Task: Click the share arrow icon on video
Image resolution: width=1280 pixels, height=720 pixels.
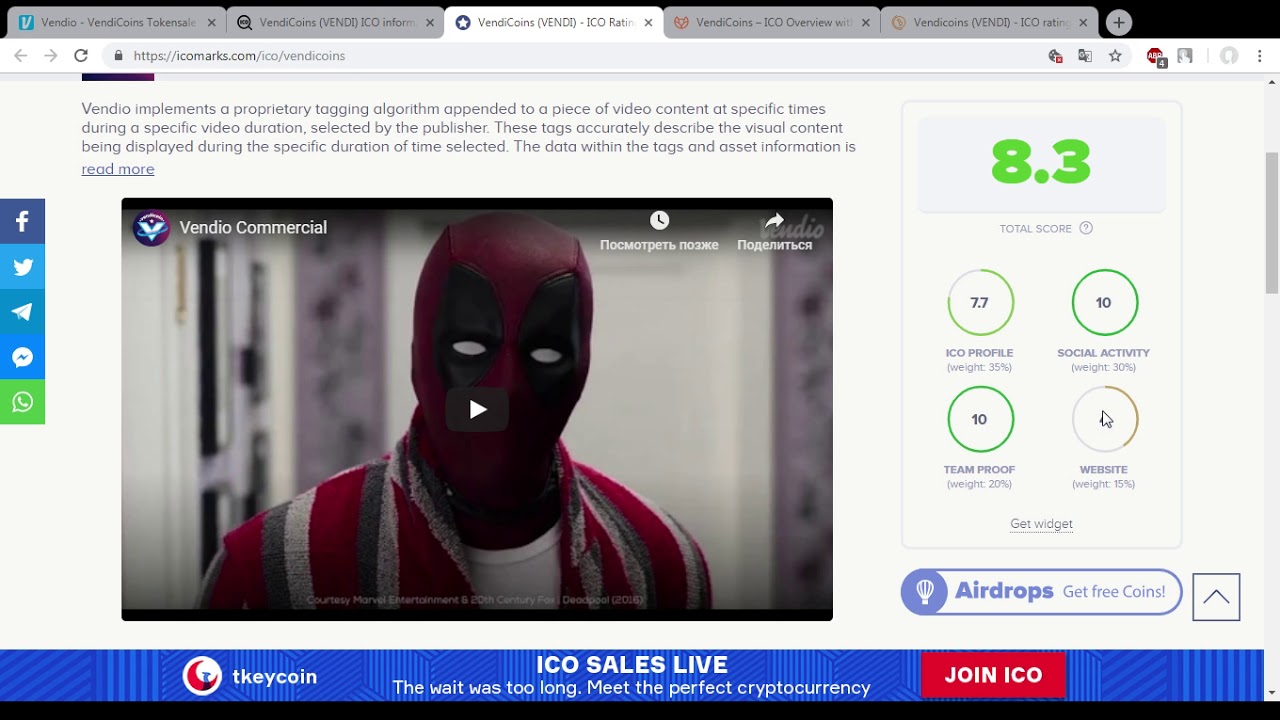Action: (774, 220)
